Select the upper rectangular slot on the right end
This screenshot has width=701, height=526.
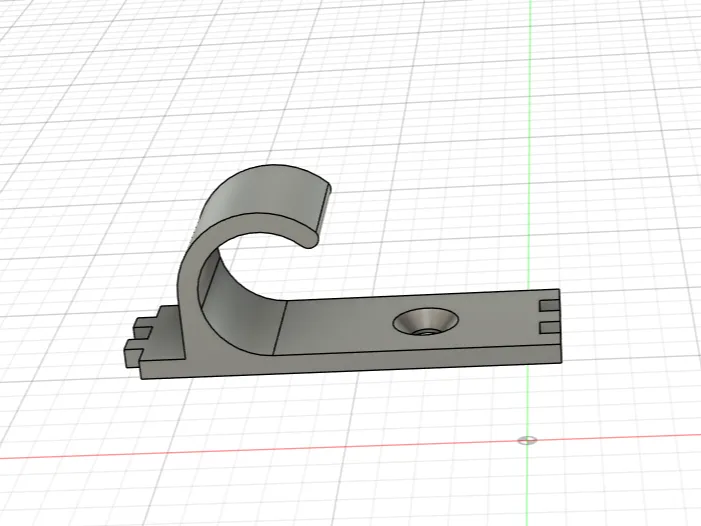coord(549,306)
